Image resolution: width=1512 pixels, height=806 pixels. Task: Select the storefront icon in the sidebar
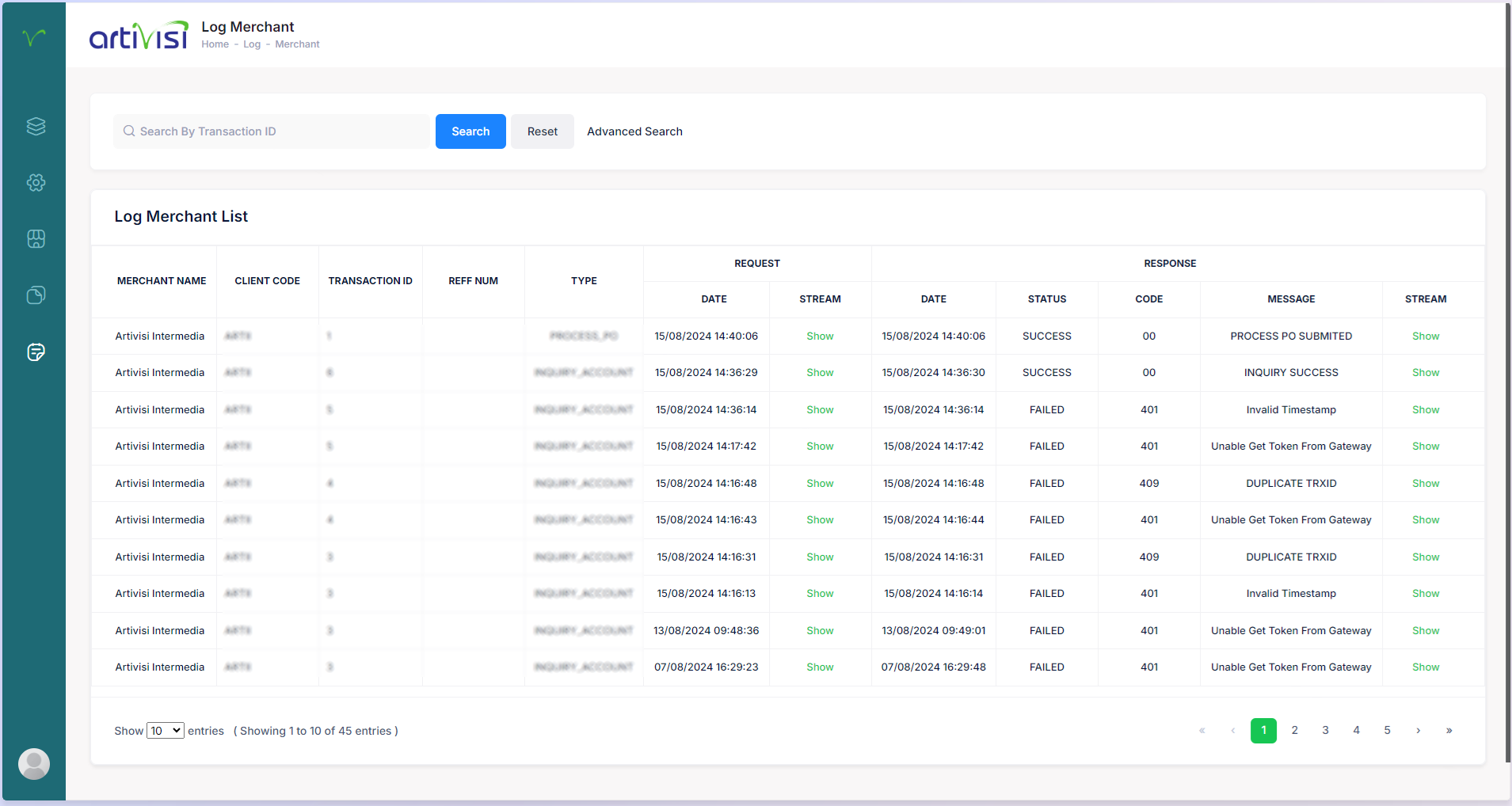35,239
